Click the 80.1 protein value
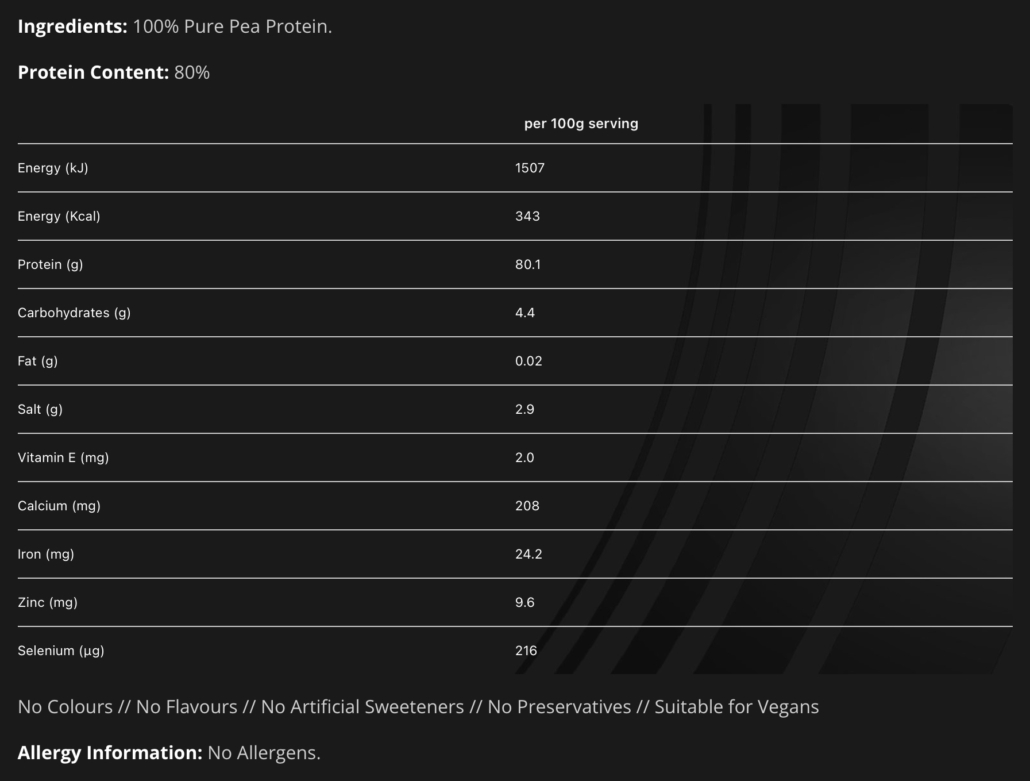Image resolution: width=1030 pixels, height=781 pixels. (528, 265)
